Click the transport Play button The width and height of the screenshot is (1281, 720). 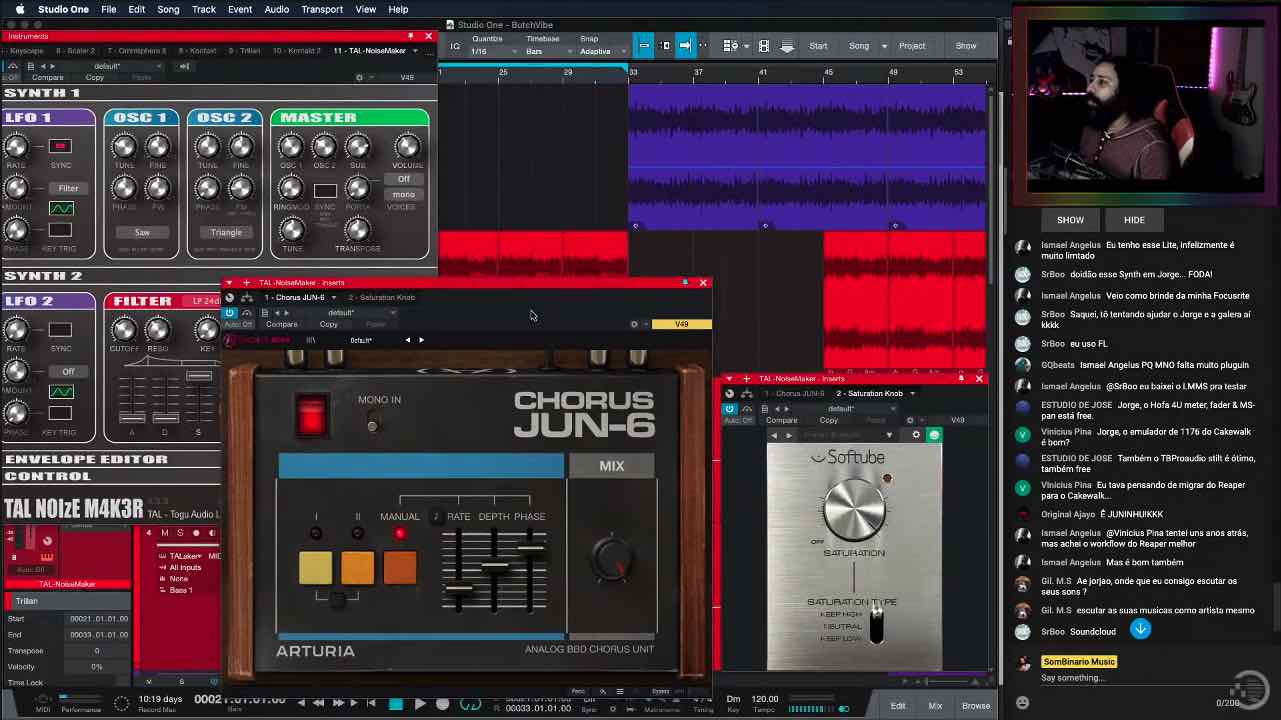[420, 704]
